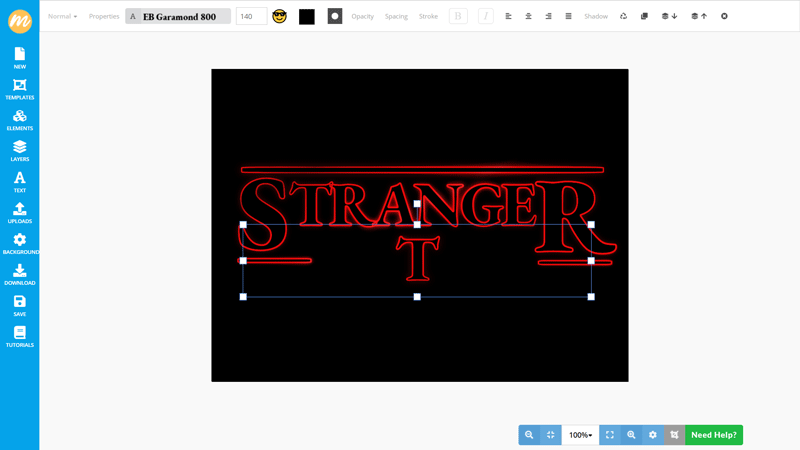800x450 pixels.
Task: Center align the text
Action: click(x=528, y=16)
